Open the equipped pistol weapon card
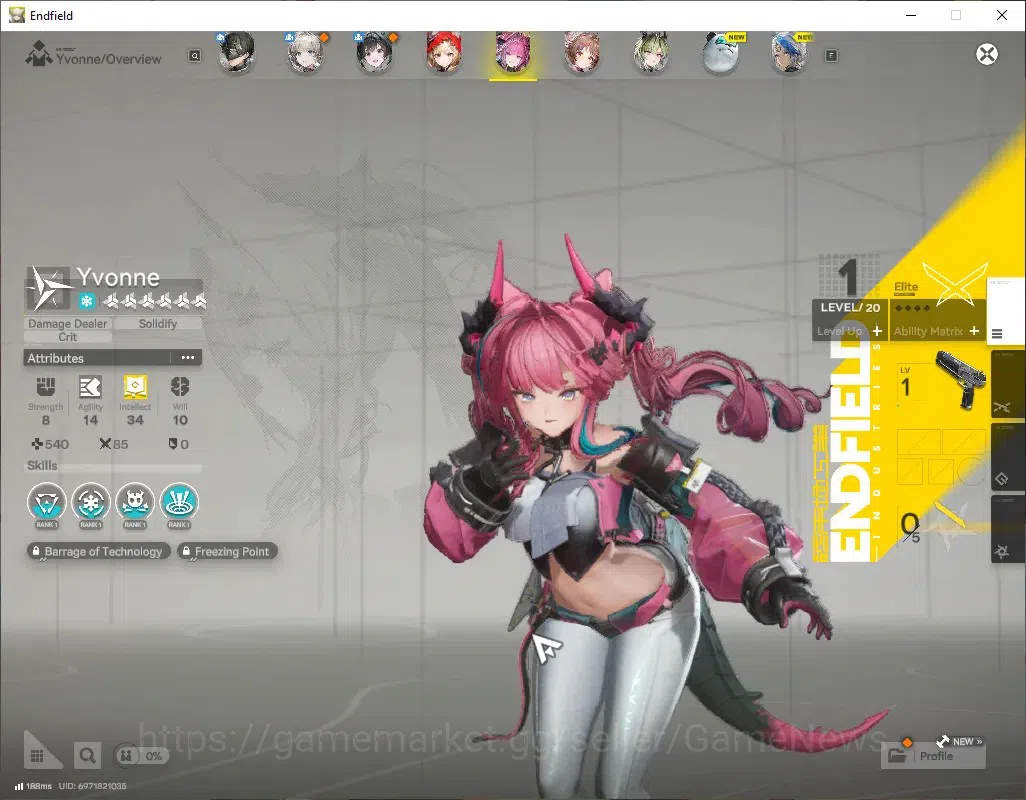1026x800 pixels. (x=940, y=385)
